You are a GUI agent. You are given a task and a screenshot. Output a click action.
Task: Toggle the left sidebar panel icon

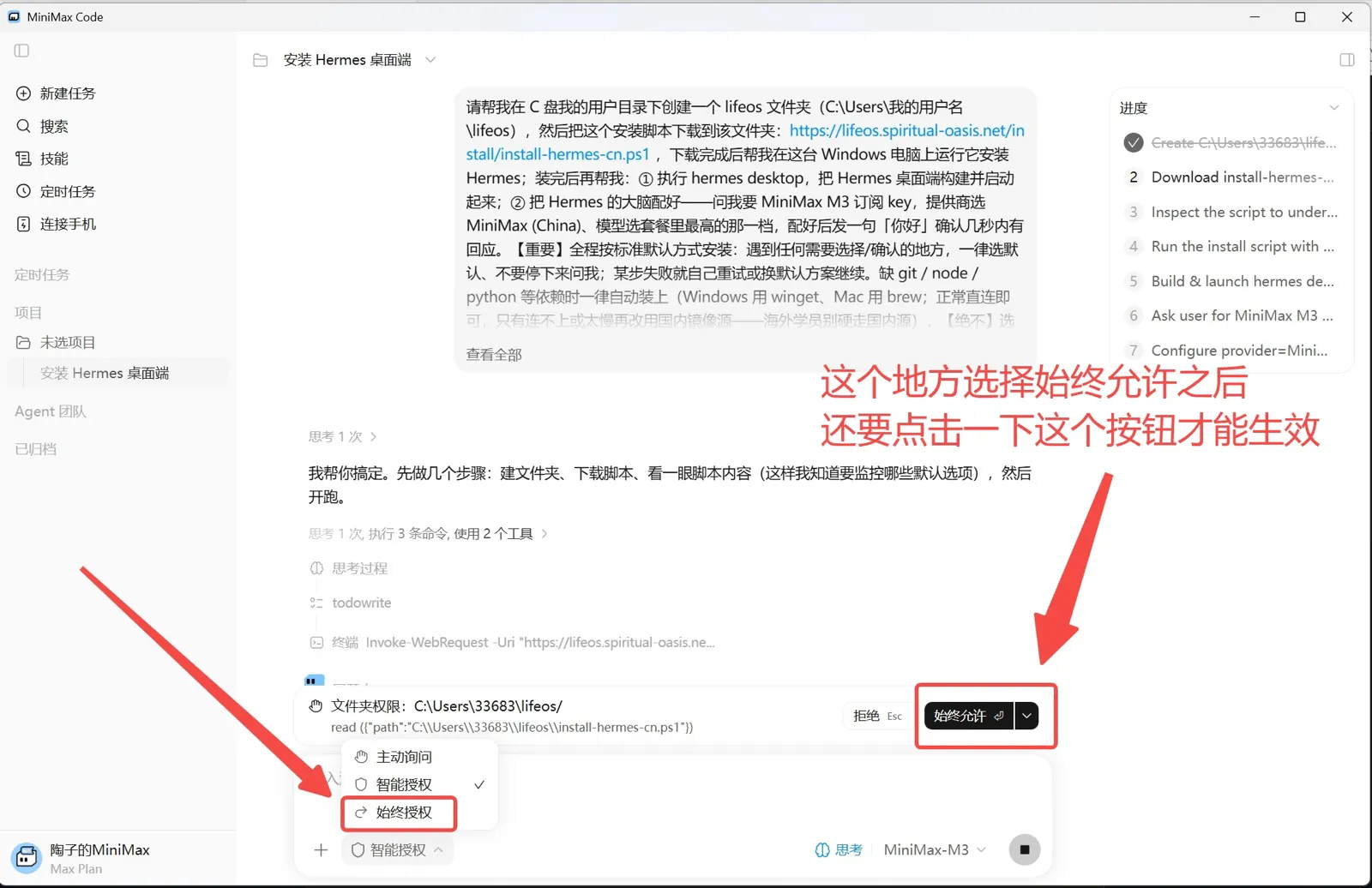pyautogui.click(x=22, y=51)
